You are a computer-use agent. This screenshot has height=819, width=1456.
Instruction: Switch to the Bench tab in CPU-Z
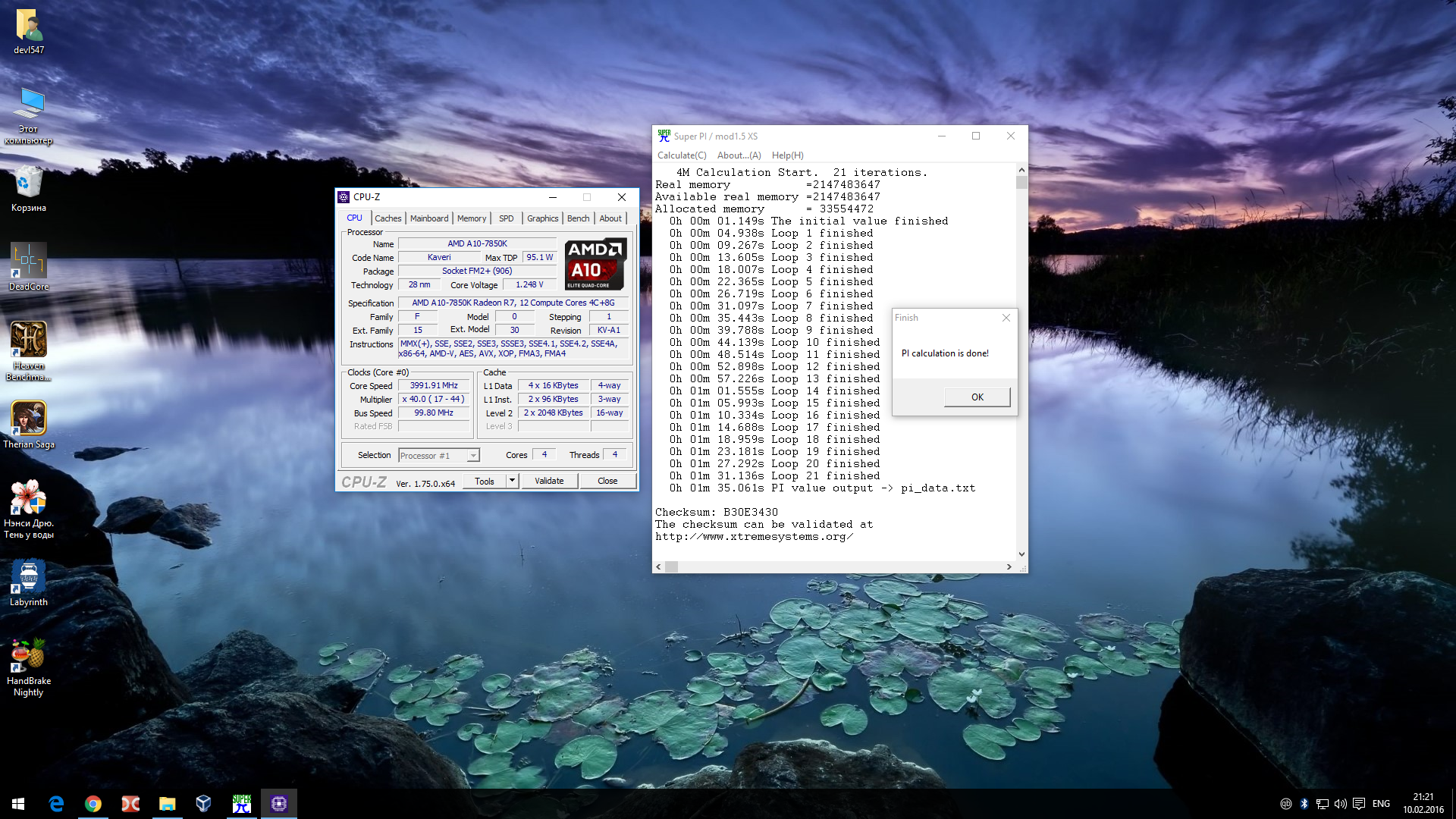click(x=578, y=218)
